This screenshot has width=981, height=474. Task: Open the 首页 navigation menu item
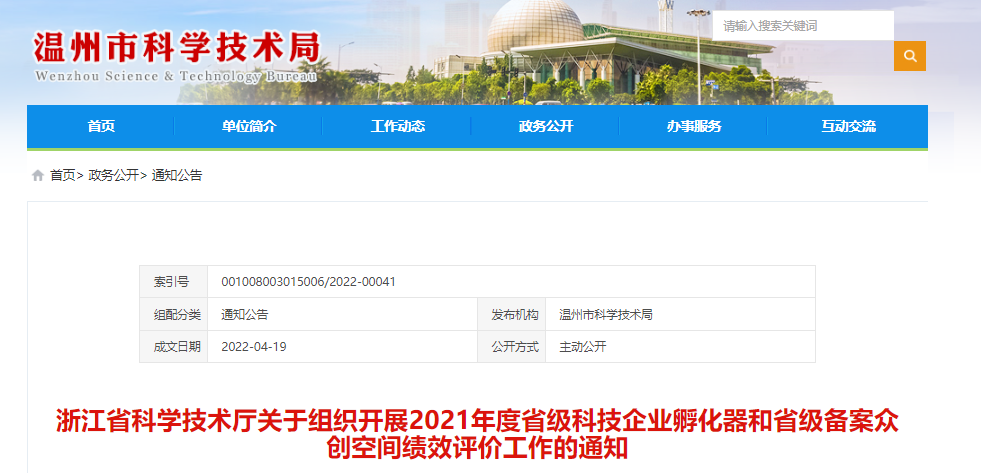[101, 126]
